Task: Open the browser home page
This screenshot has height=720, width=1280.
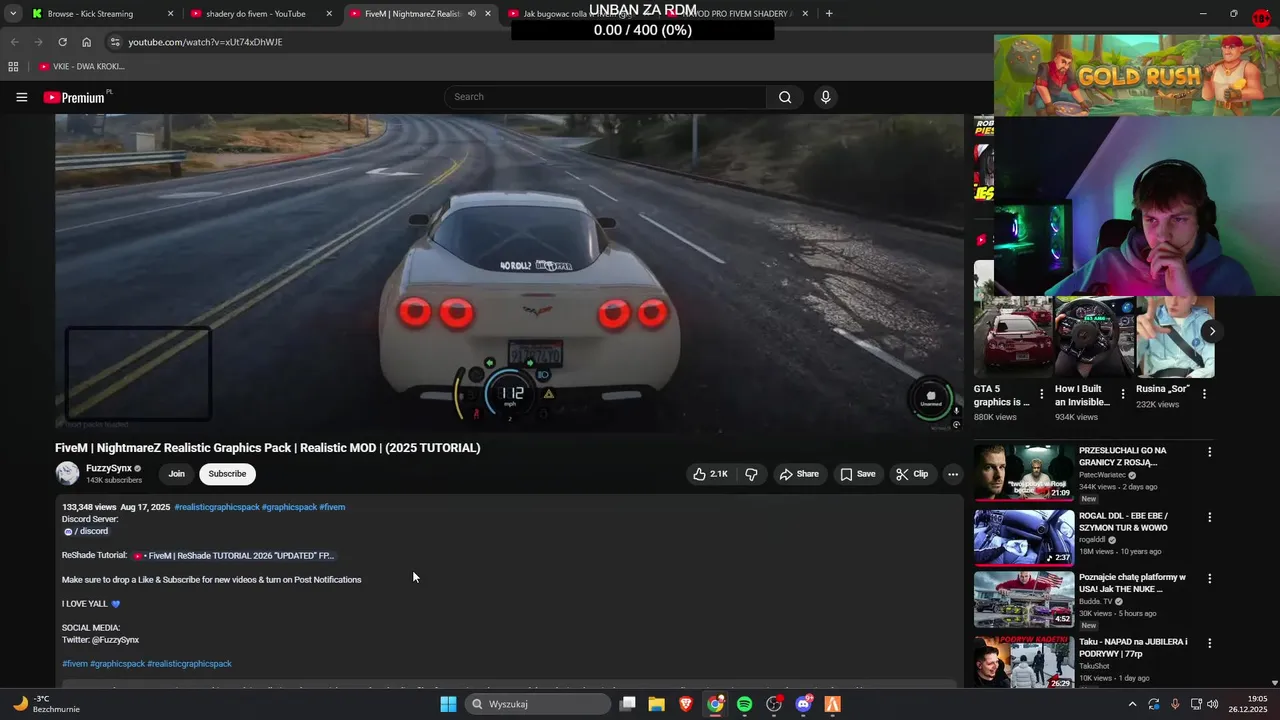Action: (x=86, y=42)
